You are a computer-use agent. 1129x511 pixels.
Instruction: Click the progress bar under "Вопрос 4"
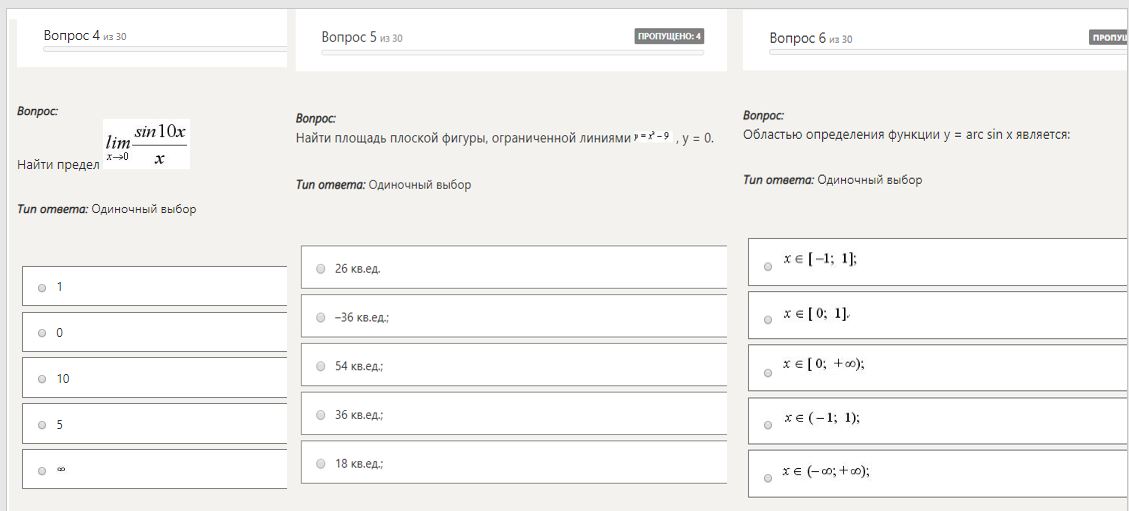pyautogui.click(x=165, y=48)
